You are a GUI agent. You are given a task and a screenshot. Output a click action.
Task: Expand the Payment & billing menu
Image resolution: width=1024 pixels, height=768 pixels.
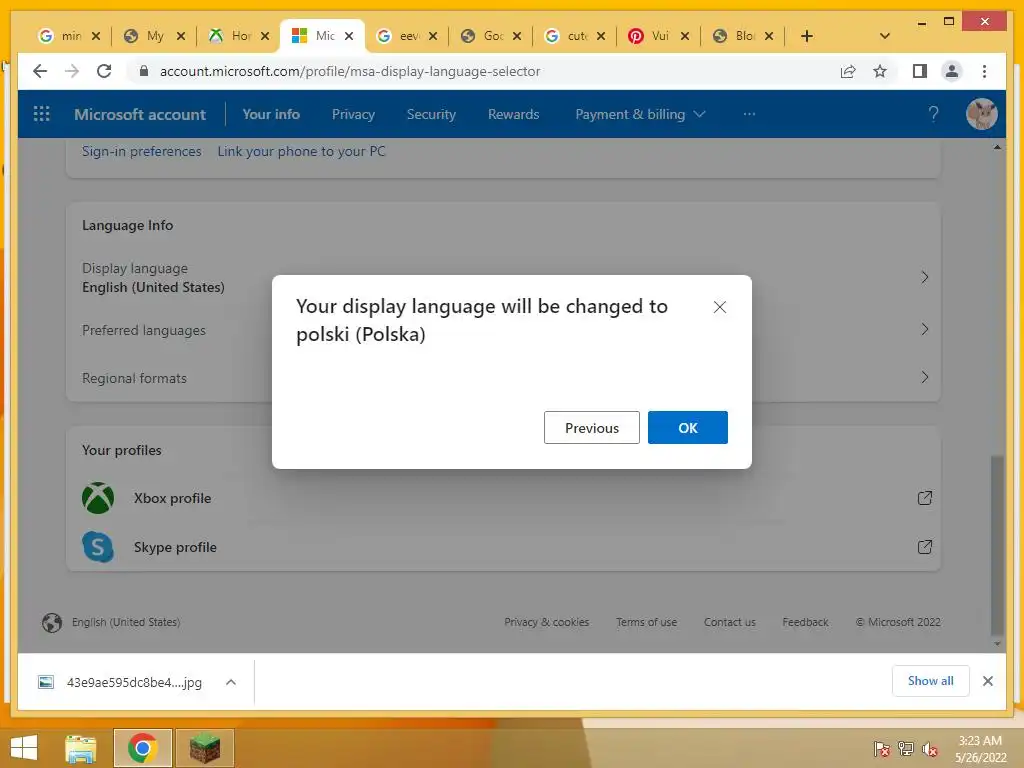640,114
